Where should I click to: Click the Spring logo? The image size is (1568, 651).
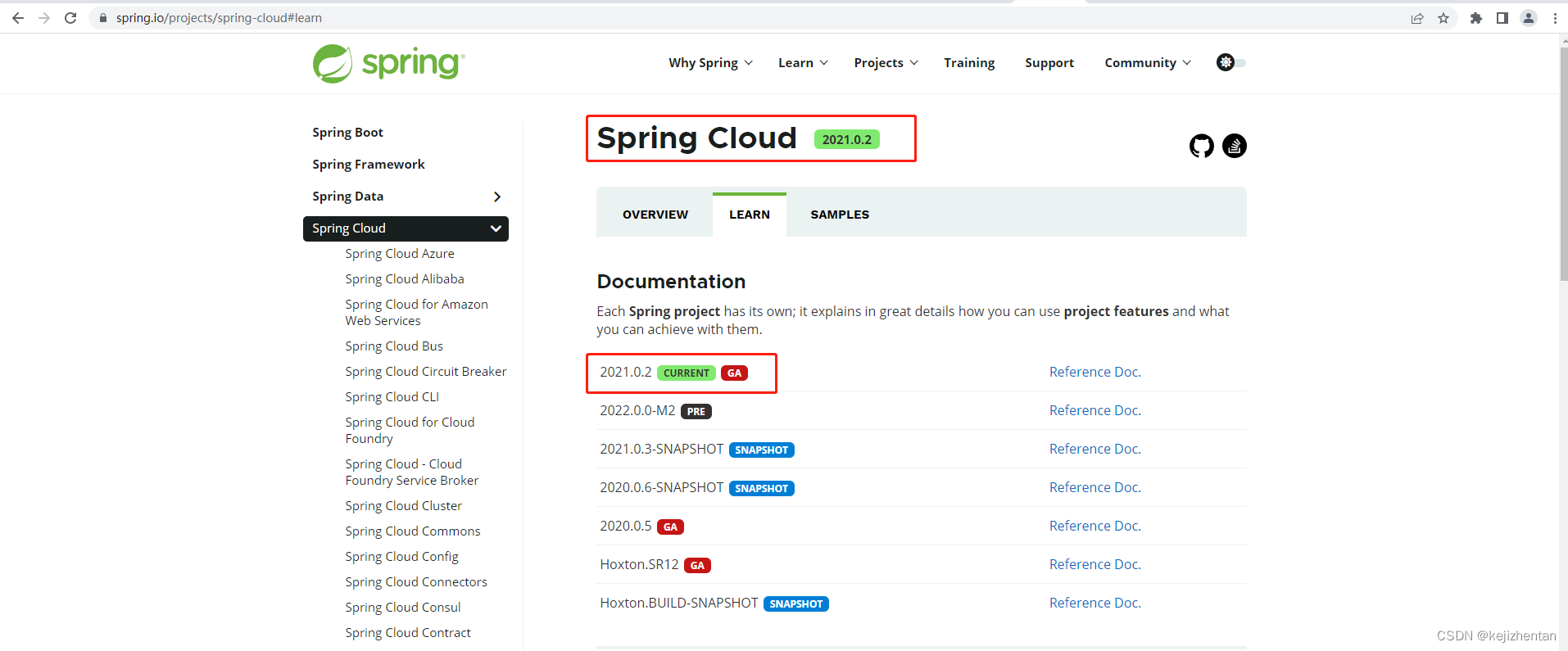tap(389, 63)
